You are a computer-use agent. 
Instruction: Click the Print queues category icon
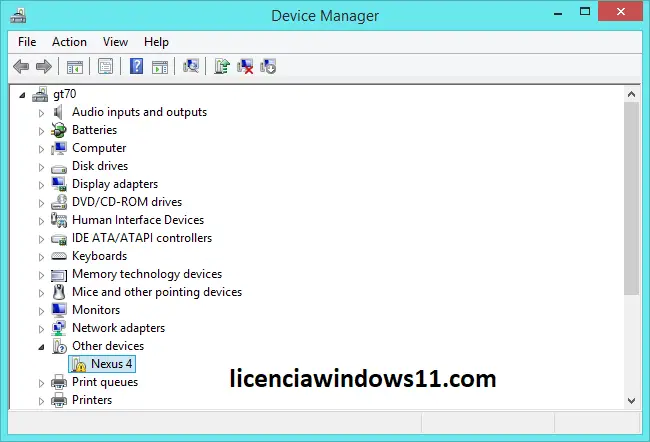[x=59, y=382]
